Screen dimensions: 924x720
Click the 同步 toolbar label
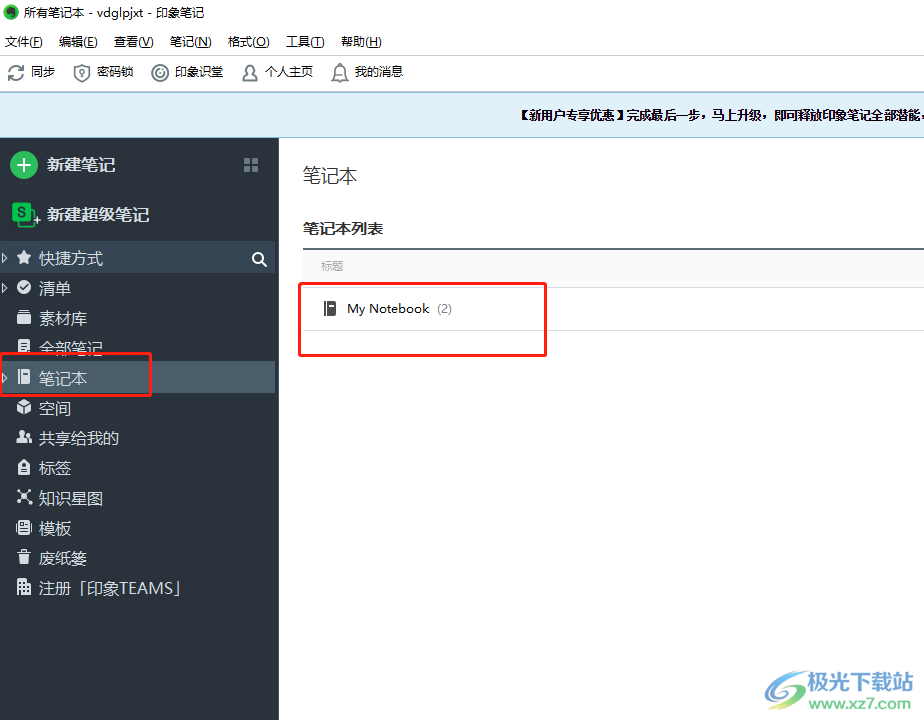click(43, 72)
